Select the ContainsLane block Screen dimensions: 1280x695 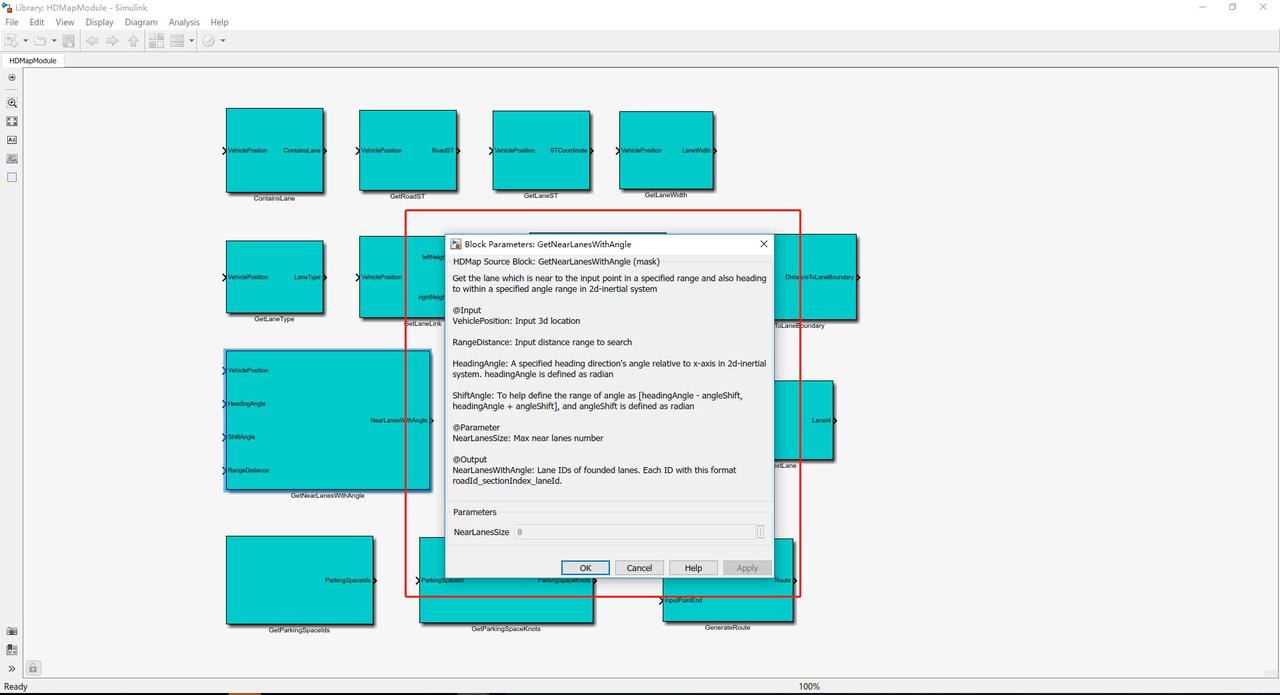(x=274, y=150)
